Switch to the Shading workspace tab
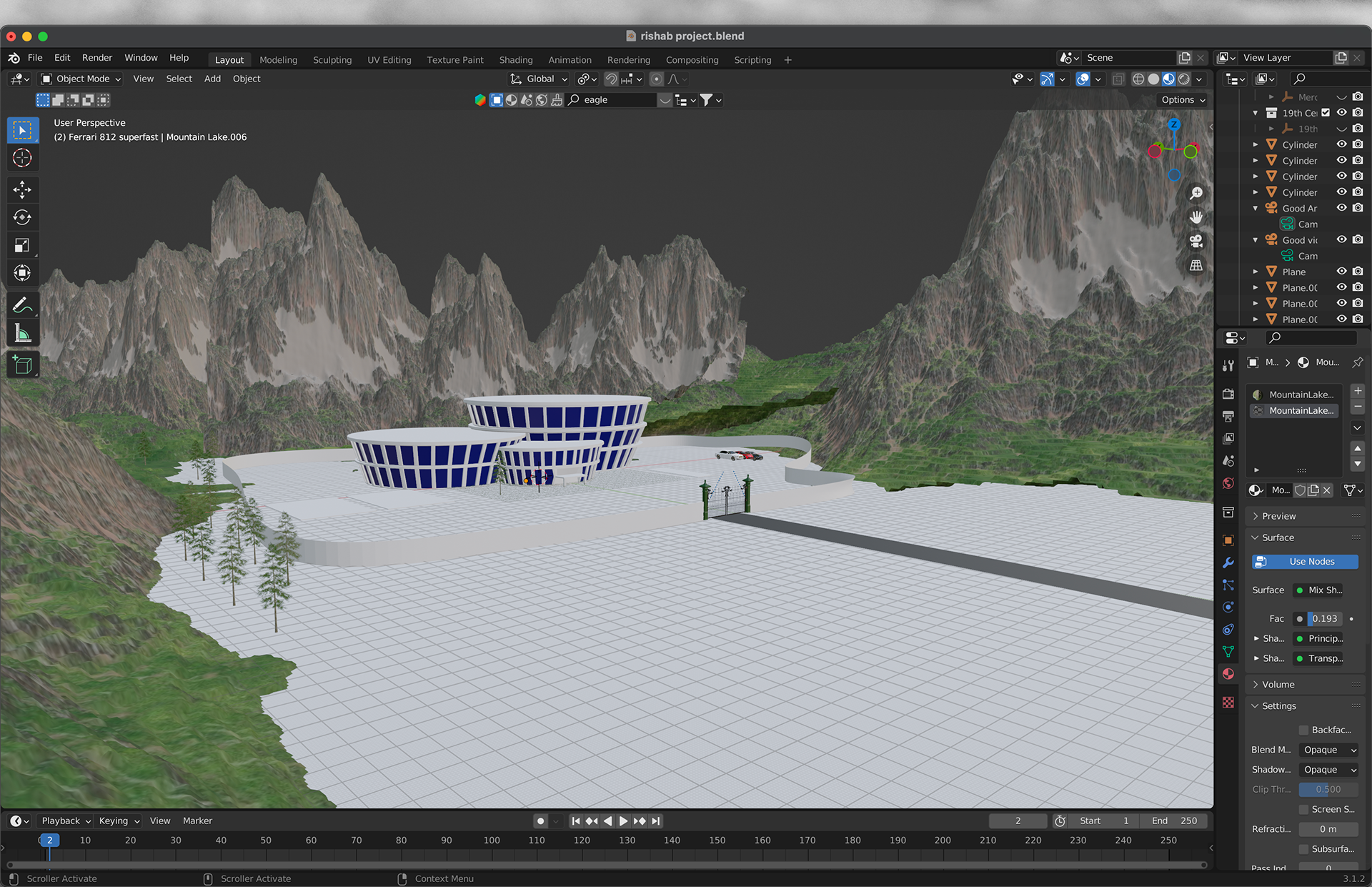 pos(516,60)
